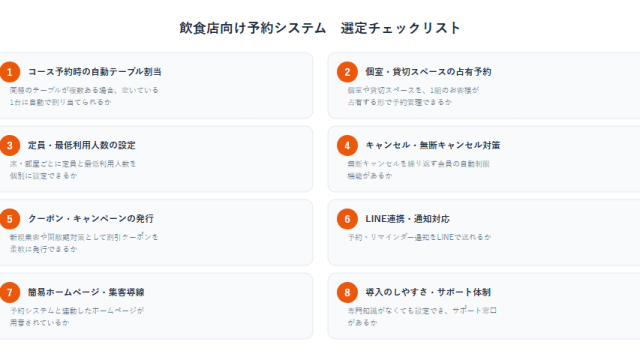The width and height of the screenshot is (640, 360).
Task: Open the キャンセル・無断キャンセル対策 card title
Action: pos(433,145)
